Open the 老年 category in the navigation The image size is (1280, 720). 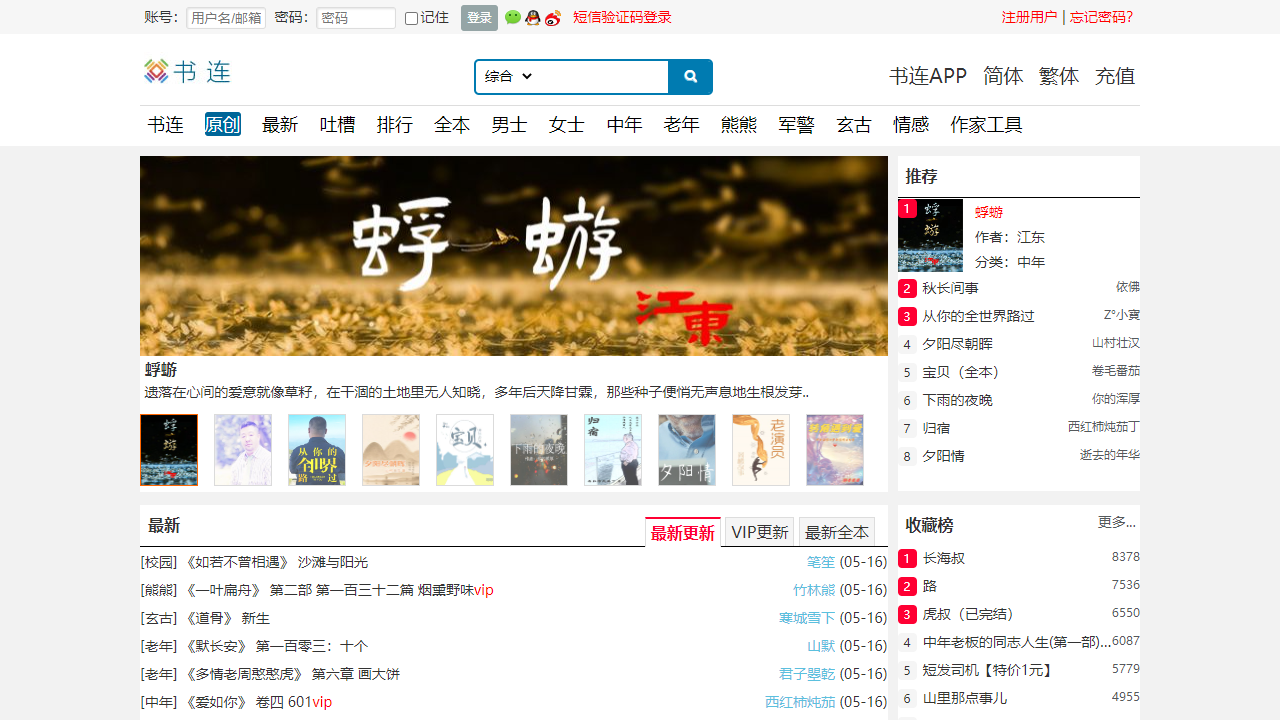coord(682,125)
